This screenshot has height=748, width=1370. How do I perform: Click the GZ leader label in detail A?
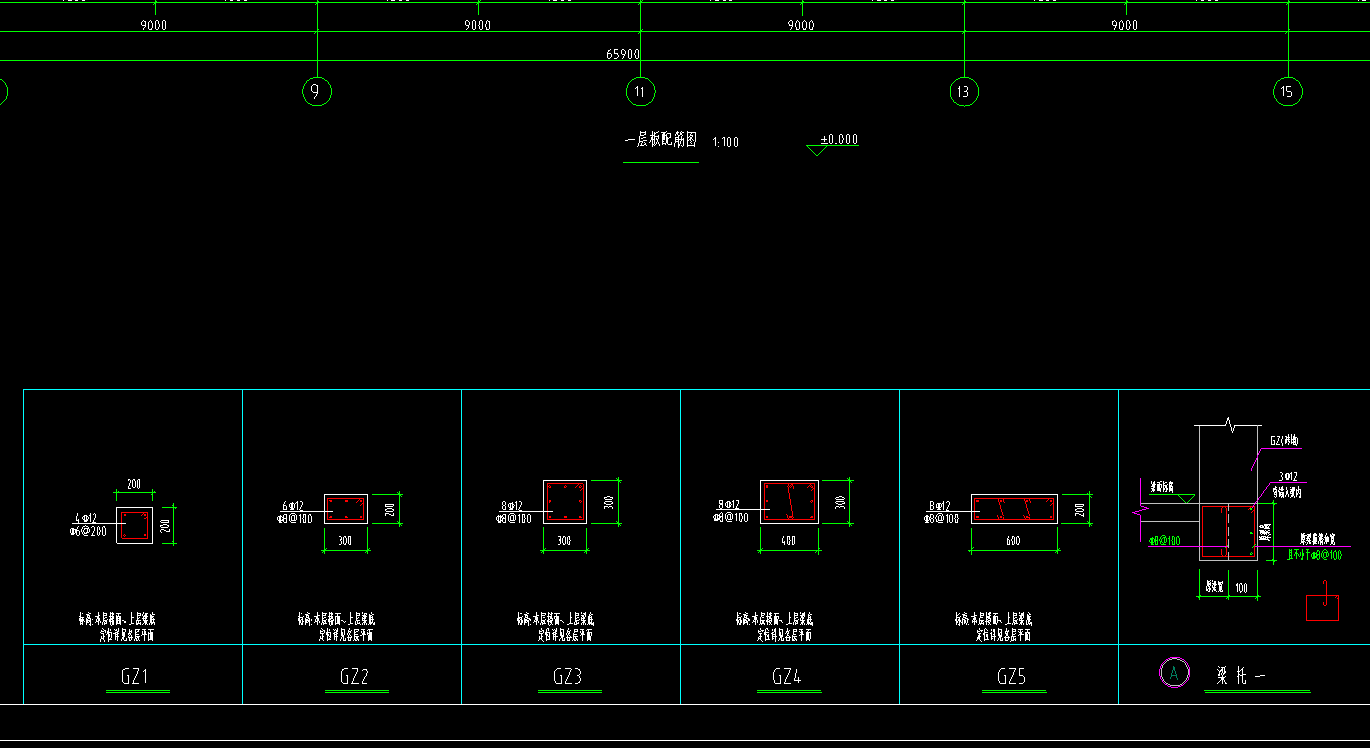(x=1283, y=441)
